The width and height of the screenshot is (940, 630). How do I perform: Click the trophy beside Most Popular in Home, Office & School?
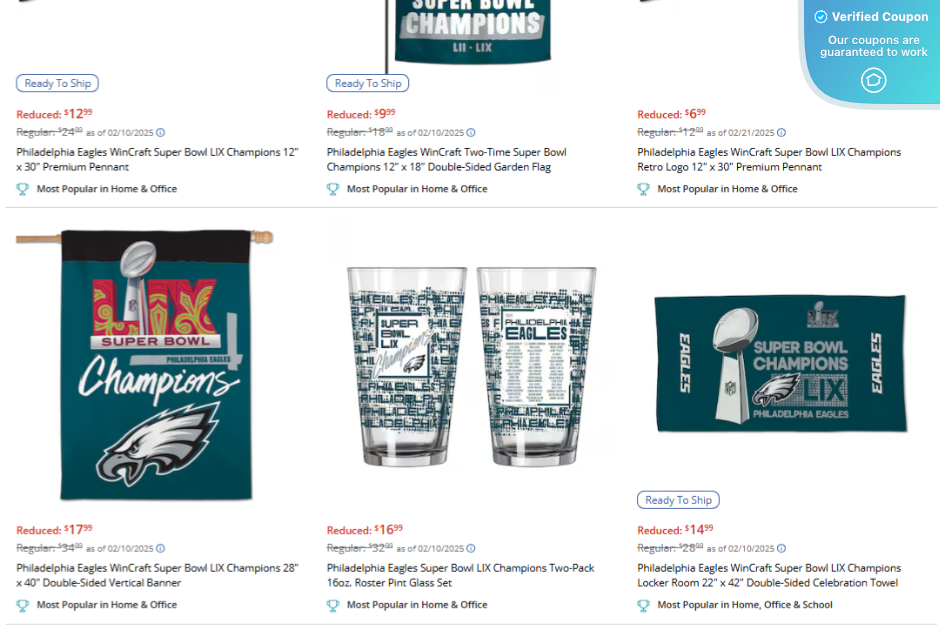[x=642, y=605]
